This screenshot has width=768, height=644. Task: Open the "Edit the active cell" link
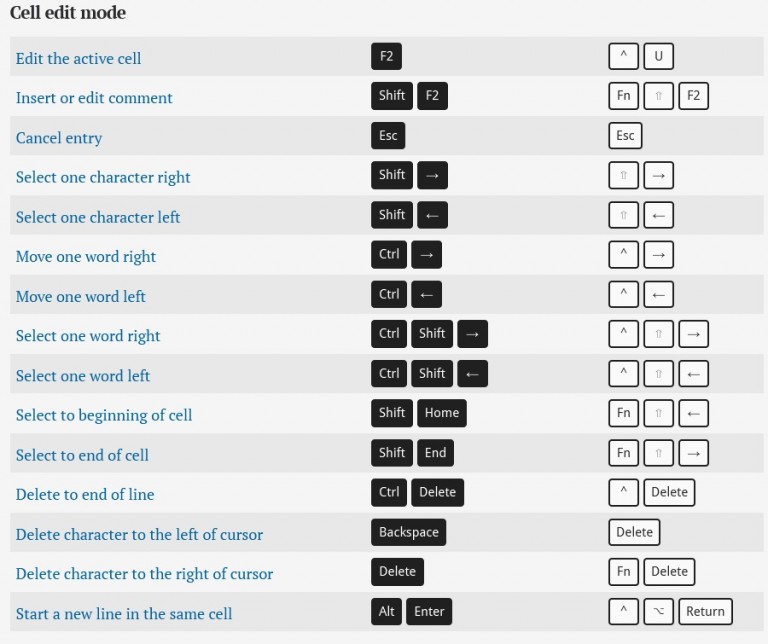pyautogui.click(x=78, y=58)
